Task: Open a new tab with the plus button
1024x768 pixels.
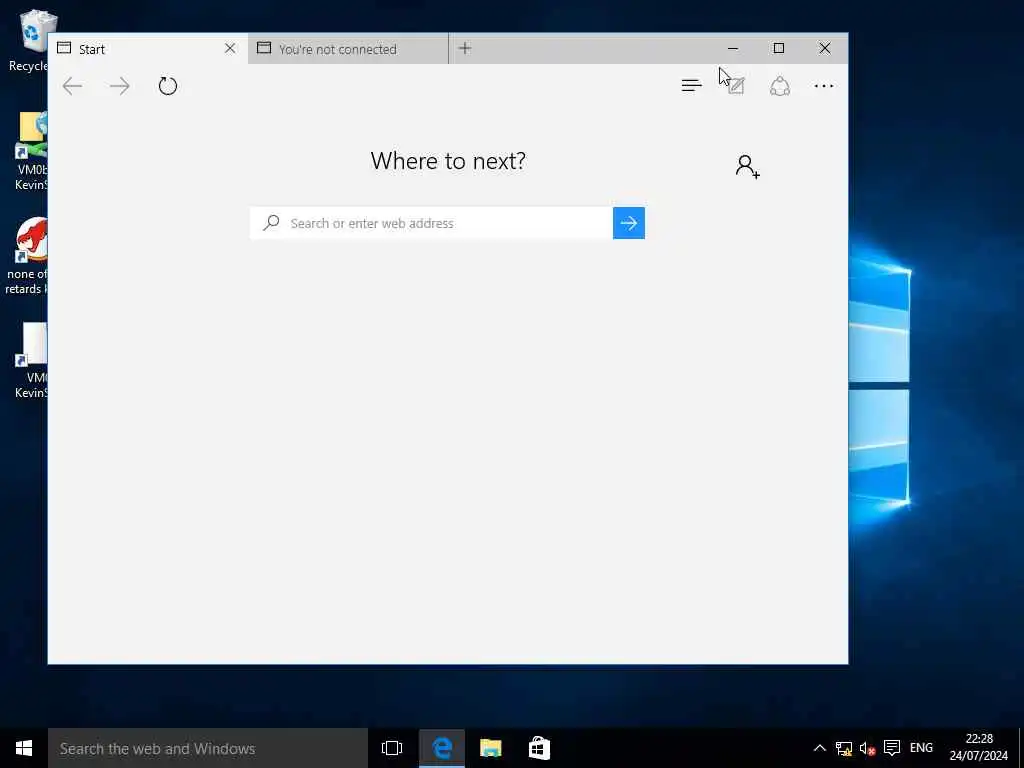Action: point(465,48)
